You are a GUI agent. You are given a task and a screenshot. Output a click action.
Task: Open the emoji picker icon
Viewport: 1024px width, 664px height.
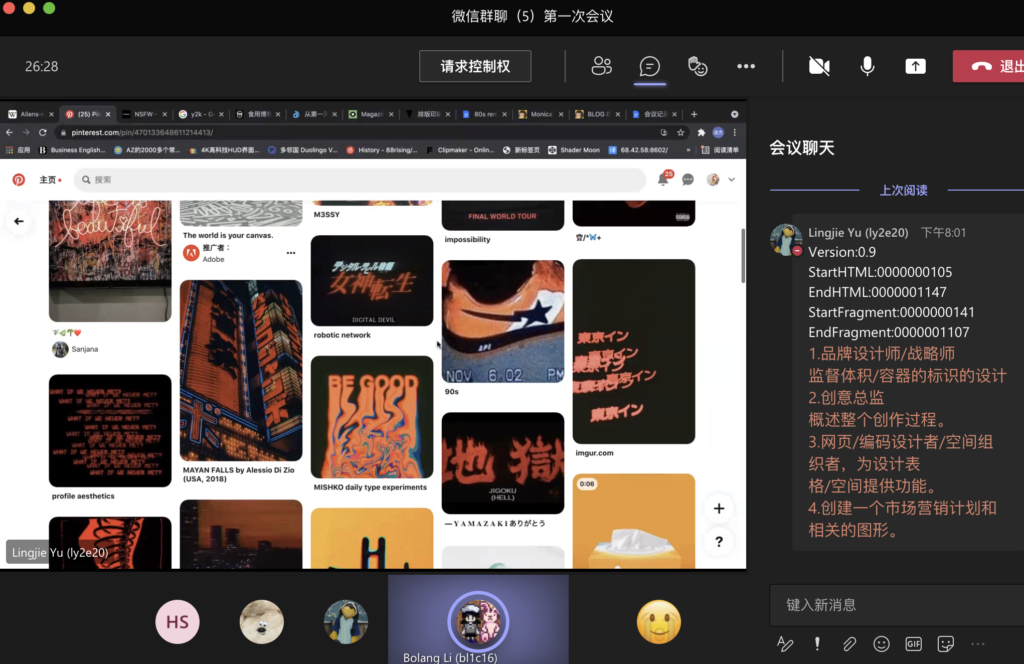pyautogui.click(x=881, y=644)
